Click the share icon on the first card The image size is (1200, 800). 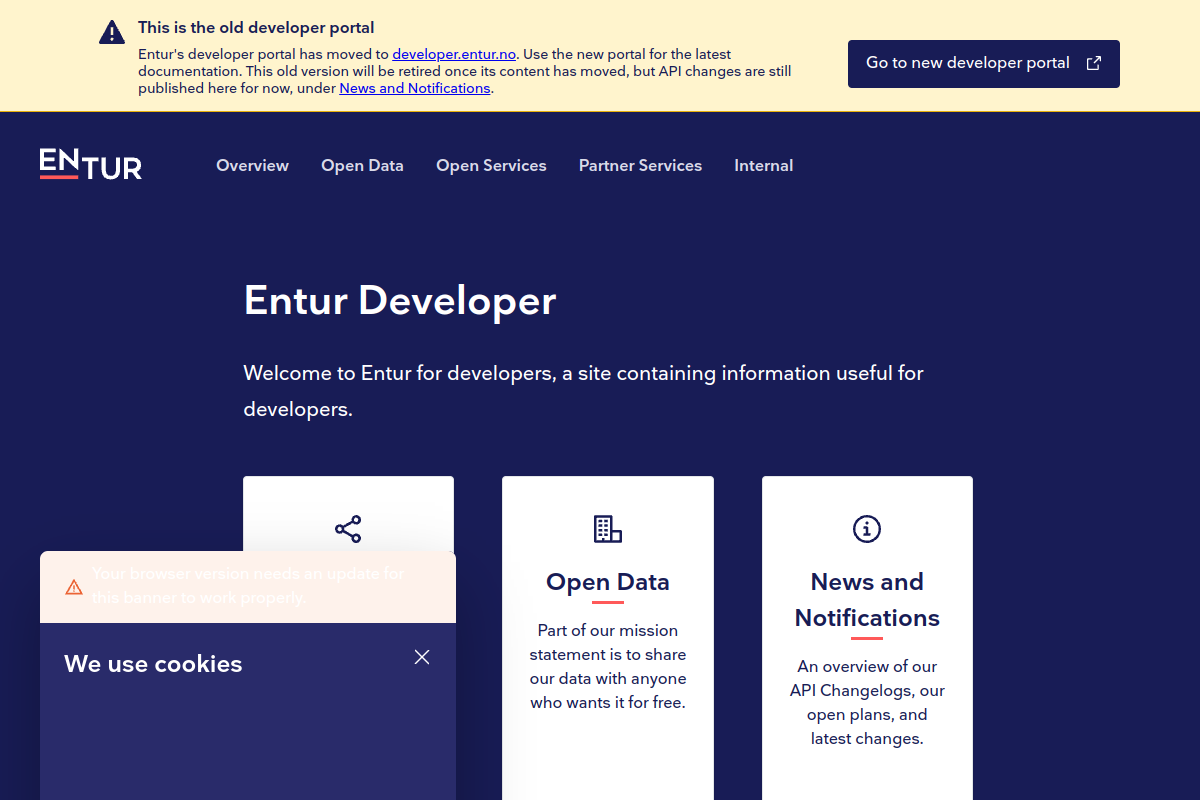coord(348,529)
